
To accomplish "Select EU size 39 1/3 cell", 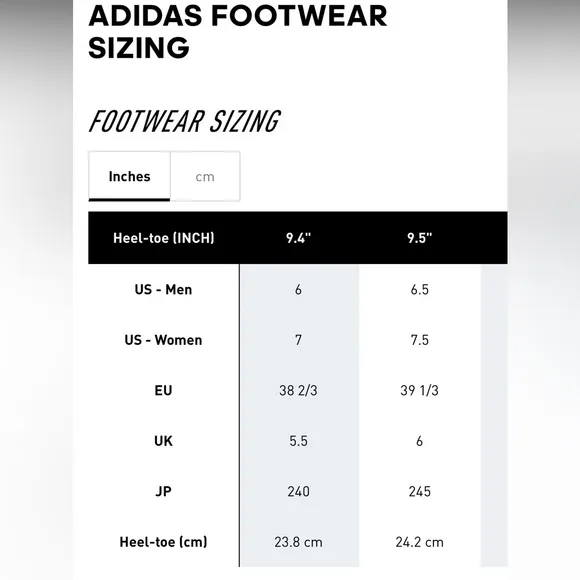I will (x=419, y=390).
